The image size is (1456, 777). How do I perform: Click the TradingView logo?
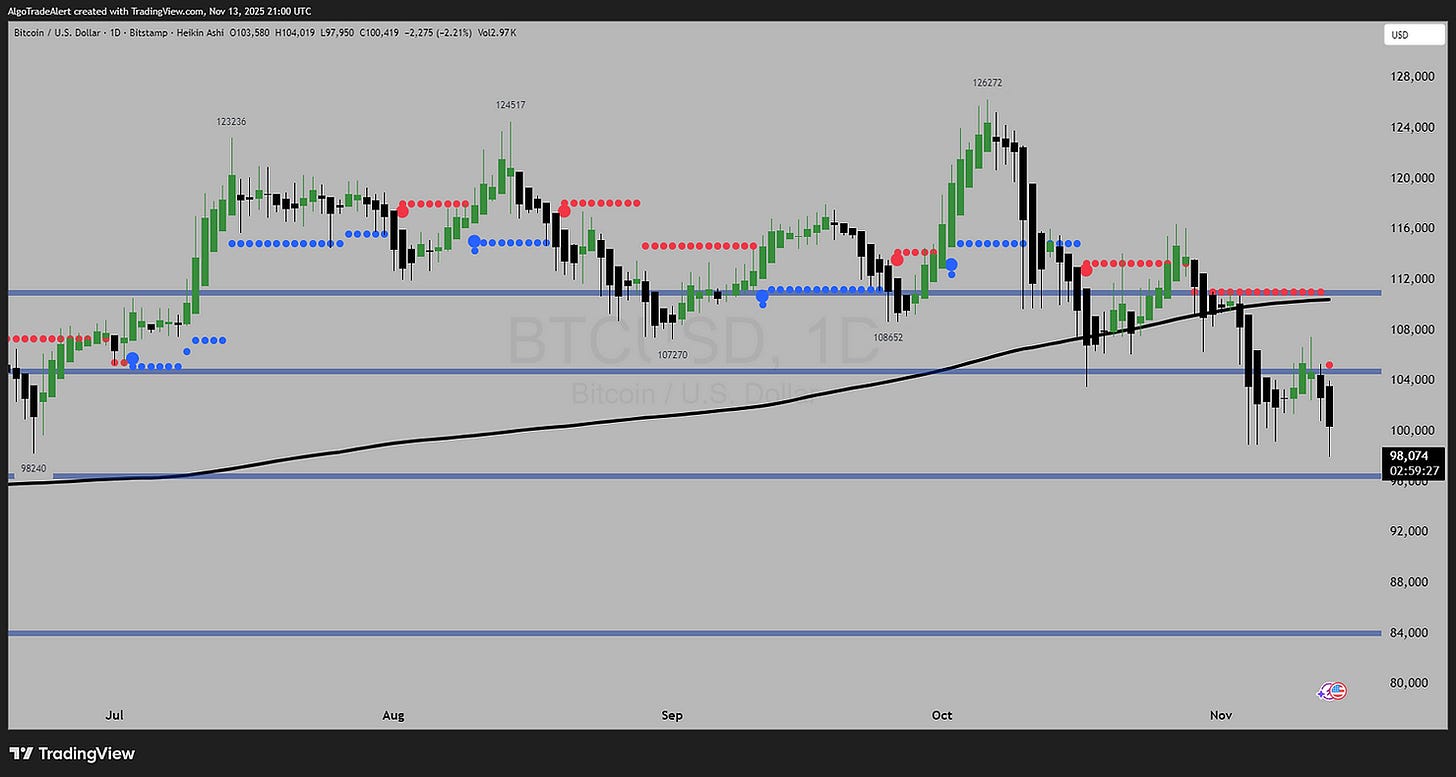72,753
